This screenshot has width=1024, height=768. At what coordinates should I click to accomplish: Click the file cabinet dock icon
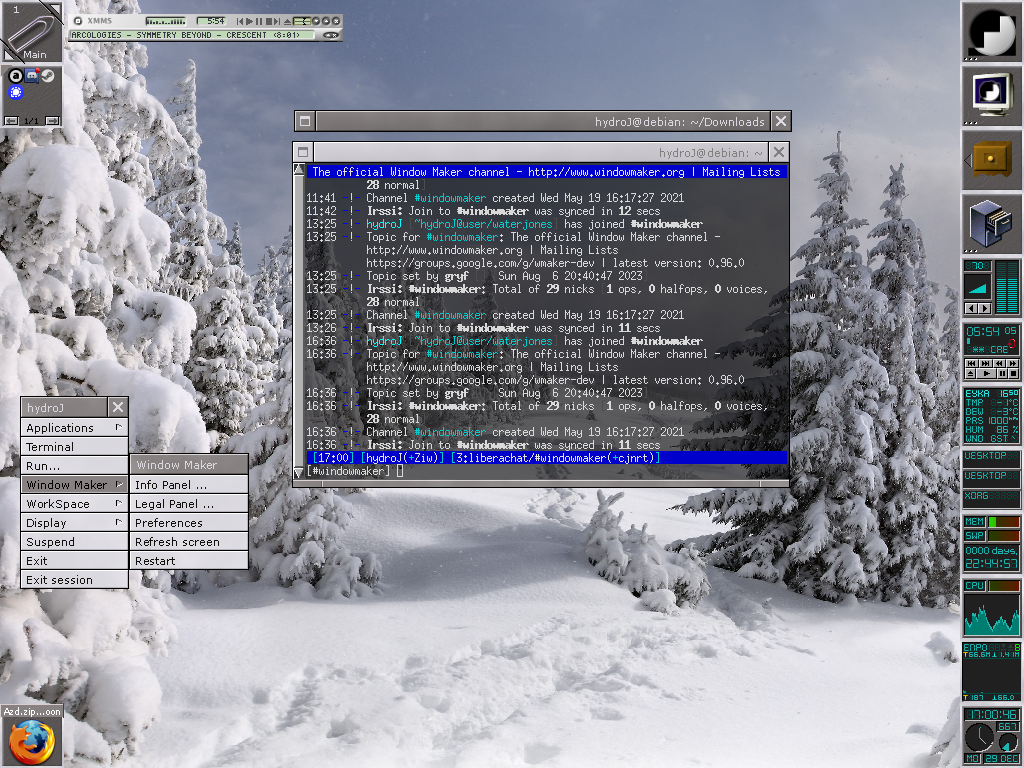click(991, 223)
